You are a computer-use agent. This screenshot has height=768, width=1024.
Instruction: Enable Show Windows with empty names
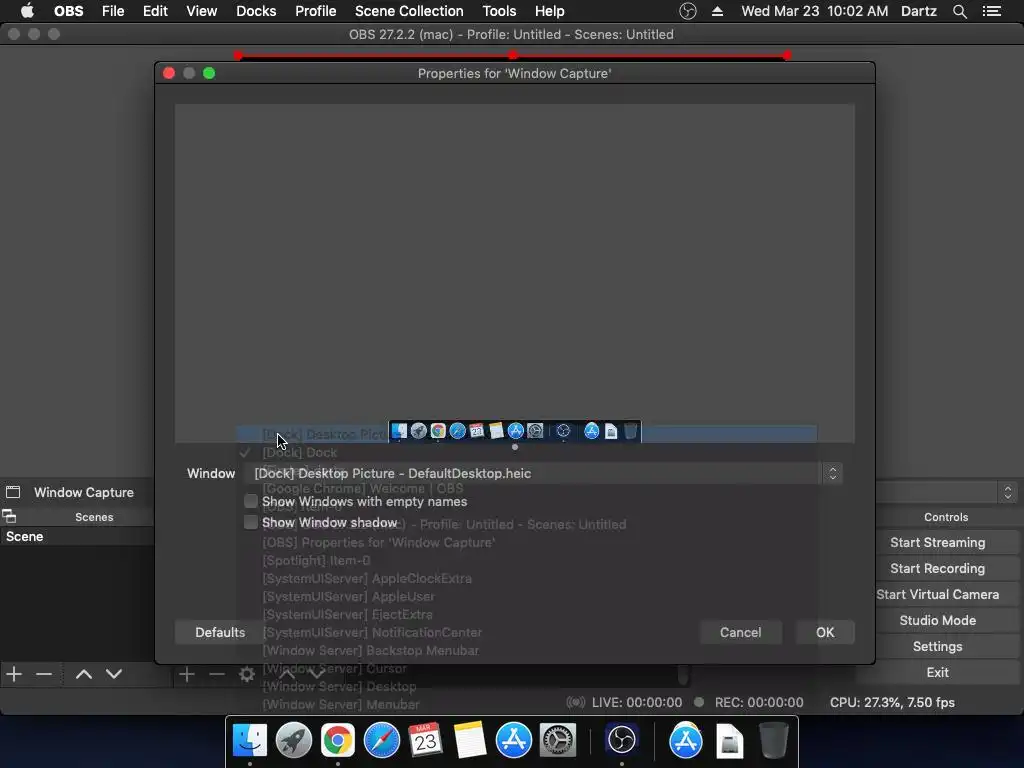pyautogui.click(x=251, y=502)
